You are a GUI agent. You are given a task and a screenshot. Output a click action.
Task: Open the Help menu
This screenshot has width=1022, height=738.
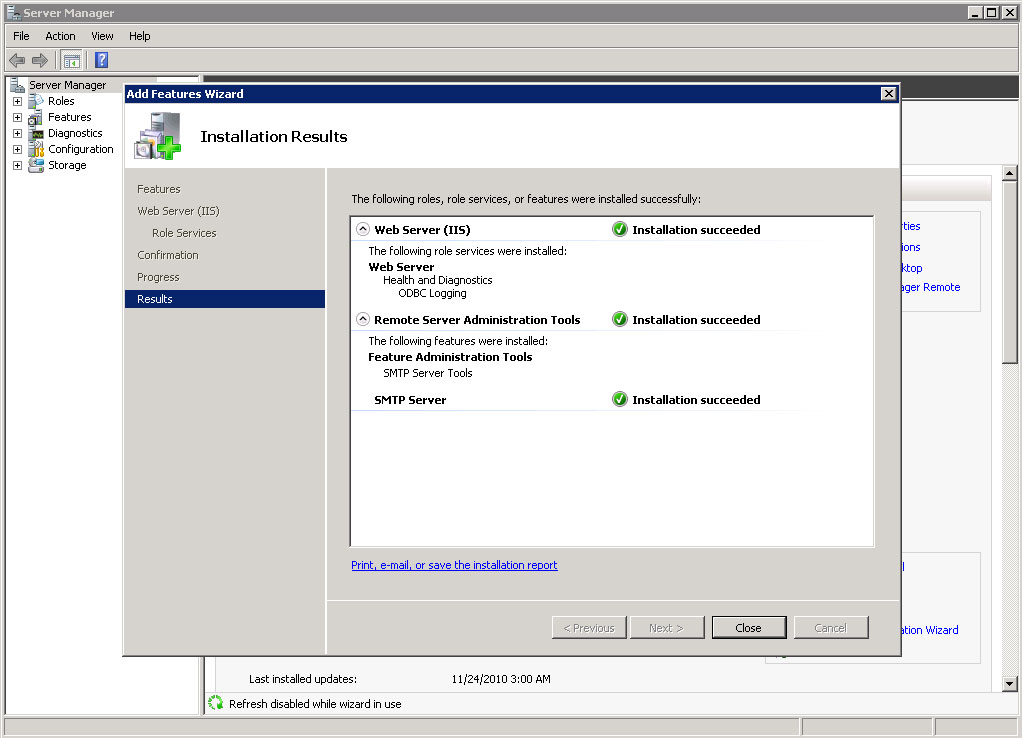pos(139,36)
